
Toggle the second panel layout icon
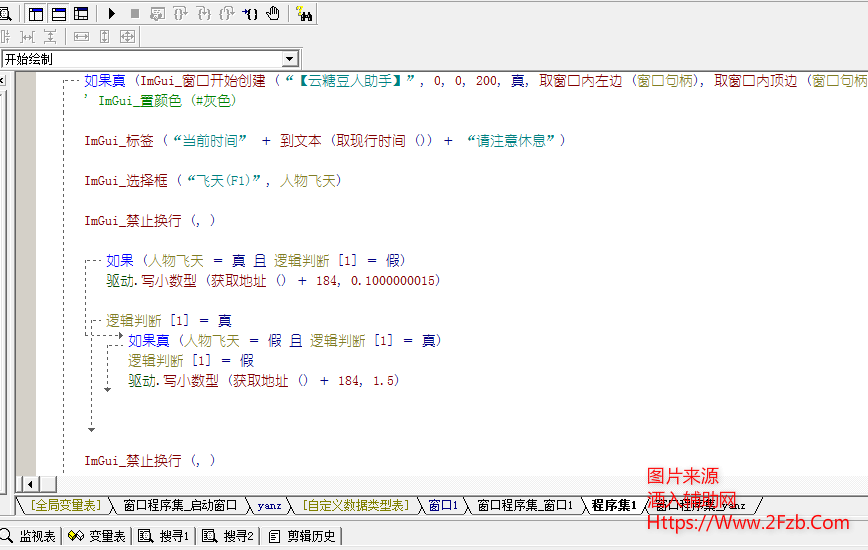(x=58, y=14)
